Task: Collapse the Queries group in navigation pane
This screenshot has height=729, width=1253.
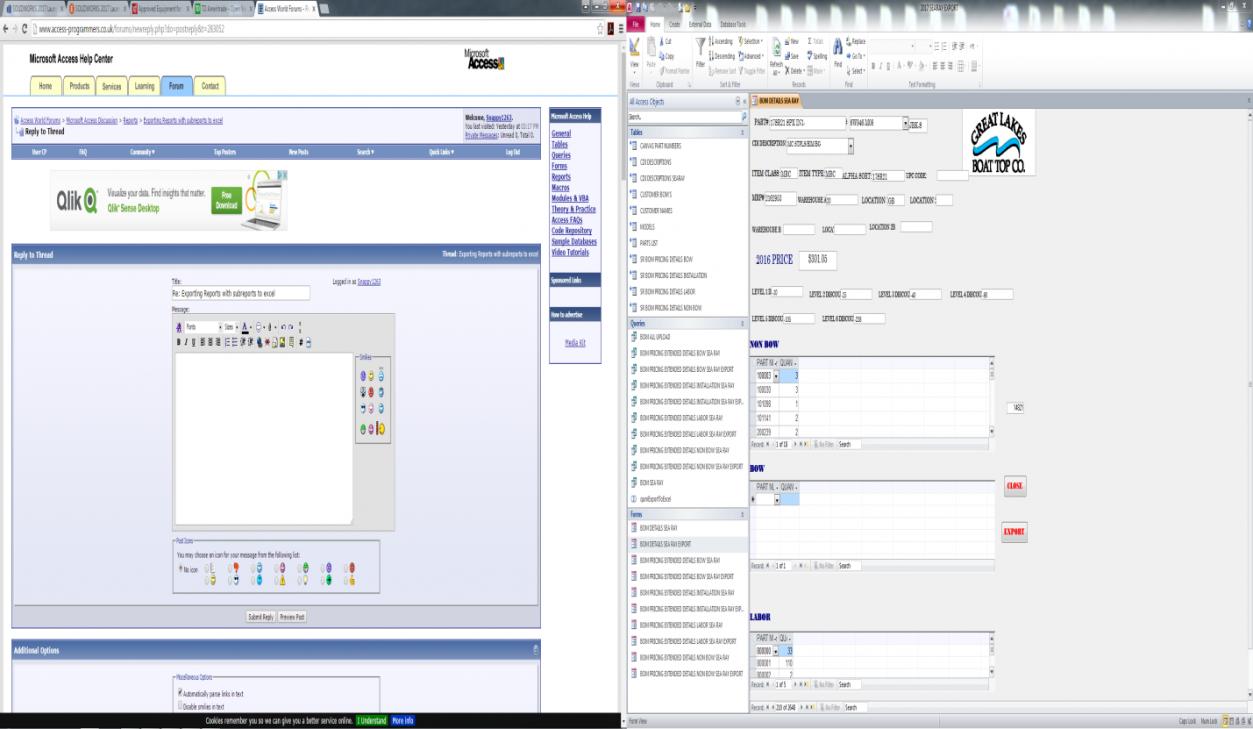Action: click(742, 324)
